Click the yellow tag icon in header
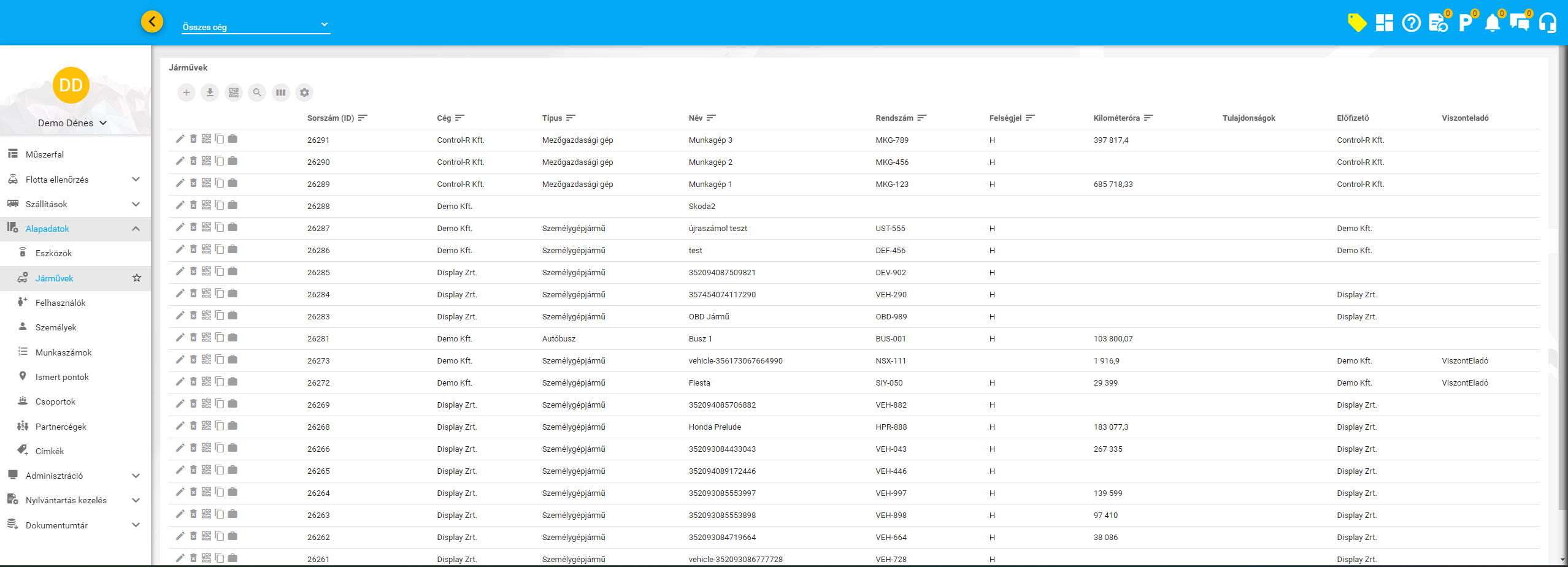 [1356, 23]
